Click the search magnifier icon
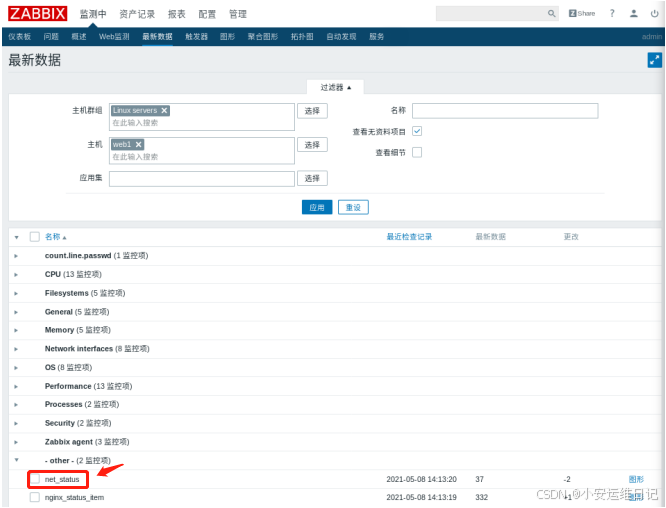 pyautogui.click(x=551, y=14)
